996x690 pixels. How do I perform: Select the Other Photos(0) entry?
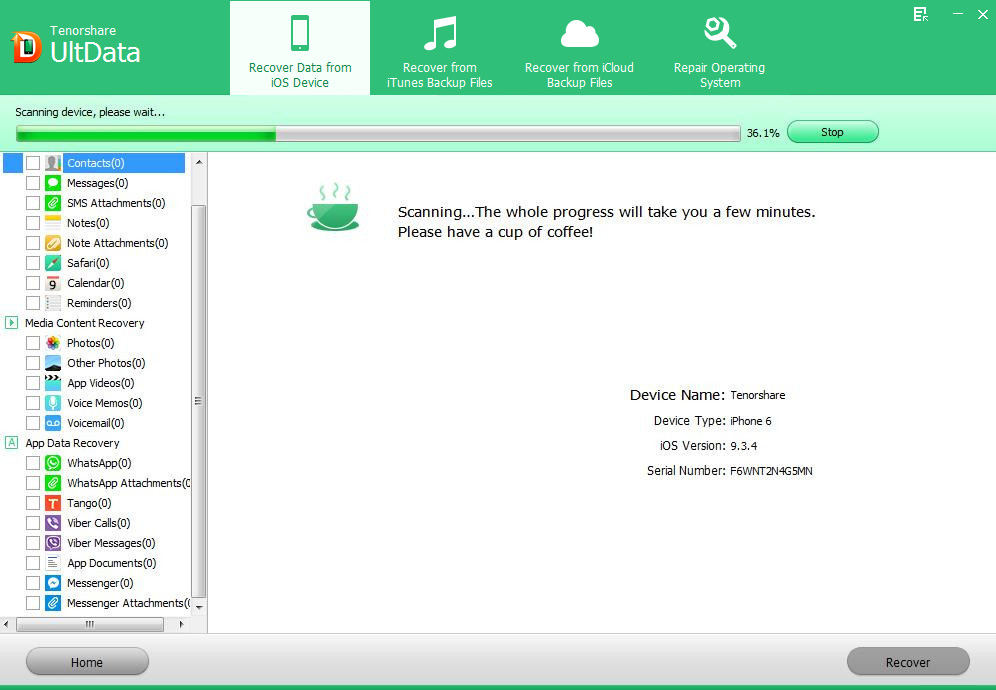pos(106,363)
